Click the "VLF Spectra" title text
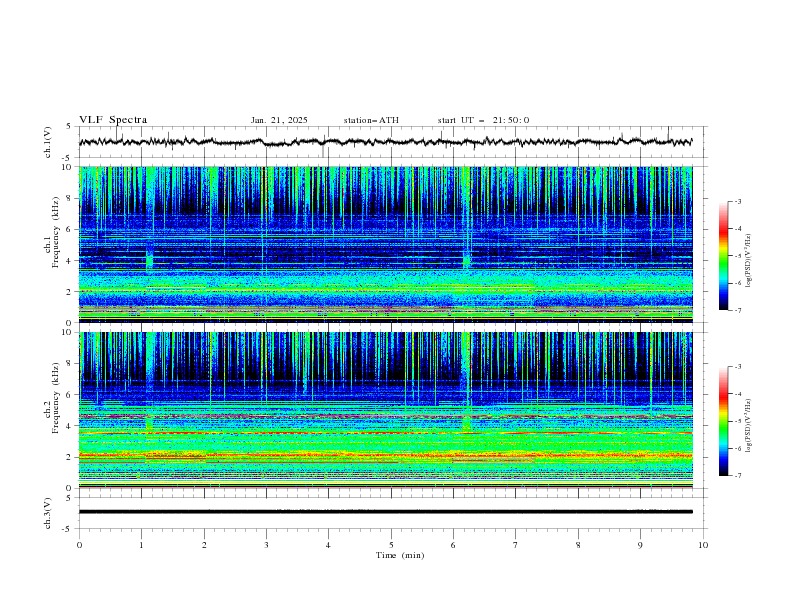The image size is (792, 612). pyautogui.click(x=113, y=120)
